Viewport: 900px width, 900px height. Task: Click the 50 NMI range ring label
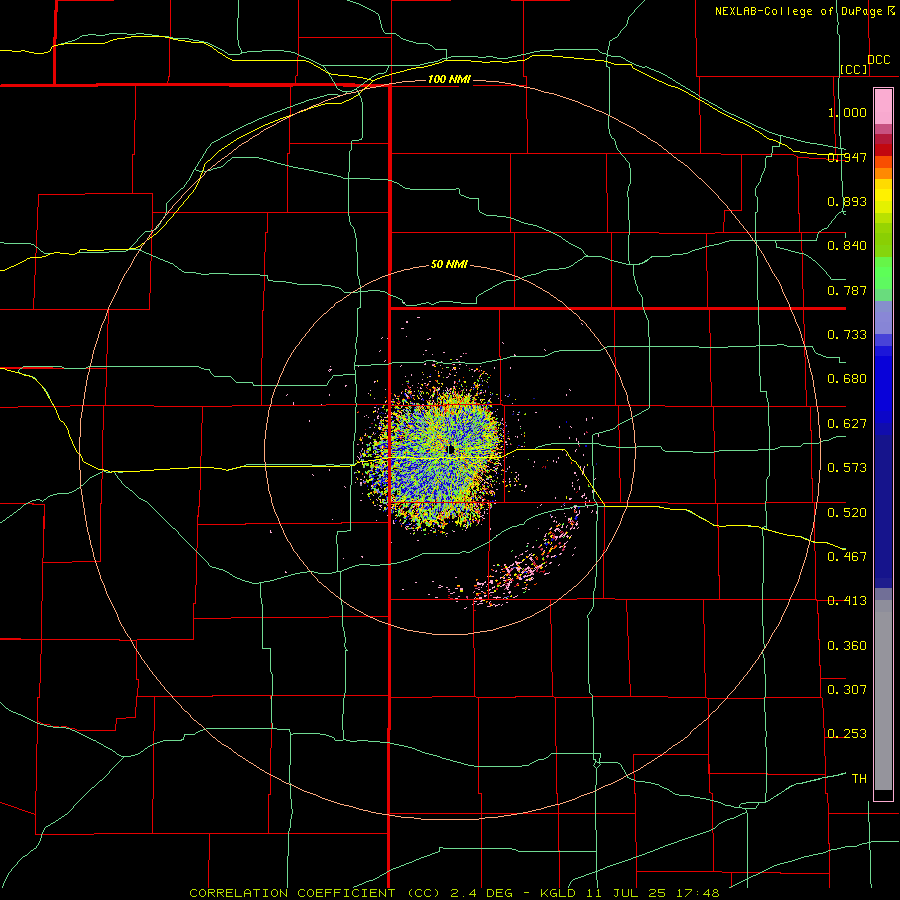449,265
